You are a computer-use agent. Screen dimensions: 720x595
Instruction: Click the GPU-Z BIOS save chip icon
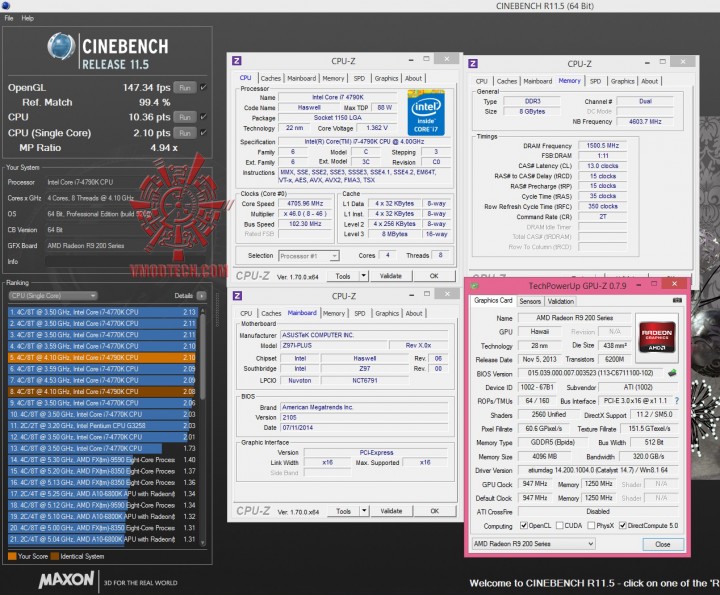pyautogui.click(x=673, y=373)
